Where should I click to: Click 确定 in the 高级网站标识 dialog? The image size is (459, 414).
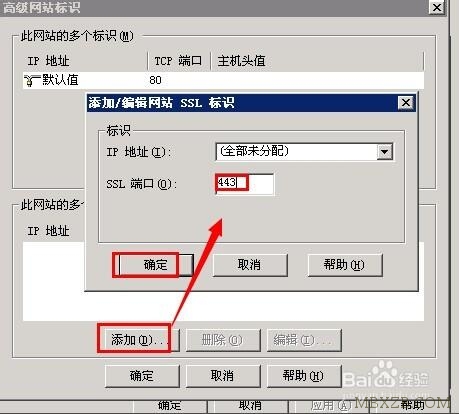(x=142, y=376)
